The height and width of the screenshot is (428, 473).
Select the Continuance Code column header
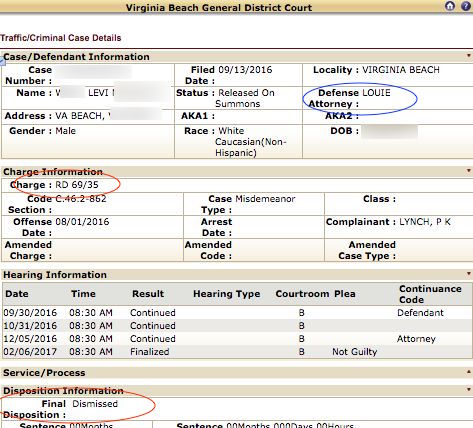[430, 294]
